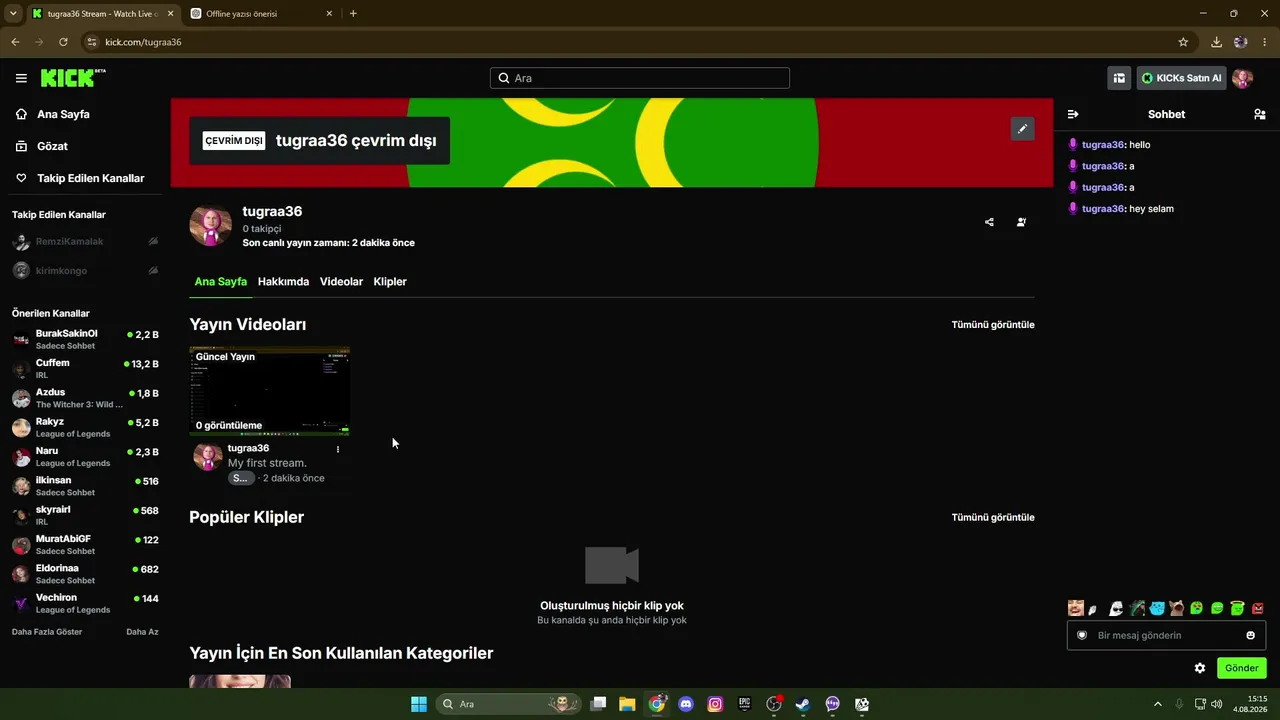Image resolution: width=1280 pixels, height=720 pixels.
Task: Click the ÇEVRİM DIŞI offline badge
Action: point(234,141)
